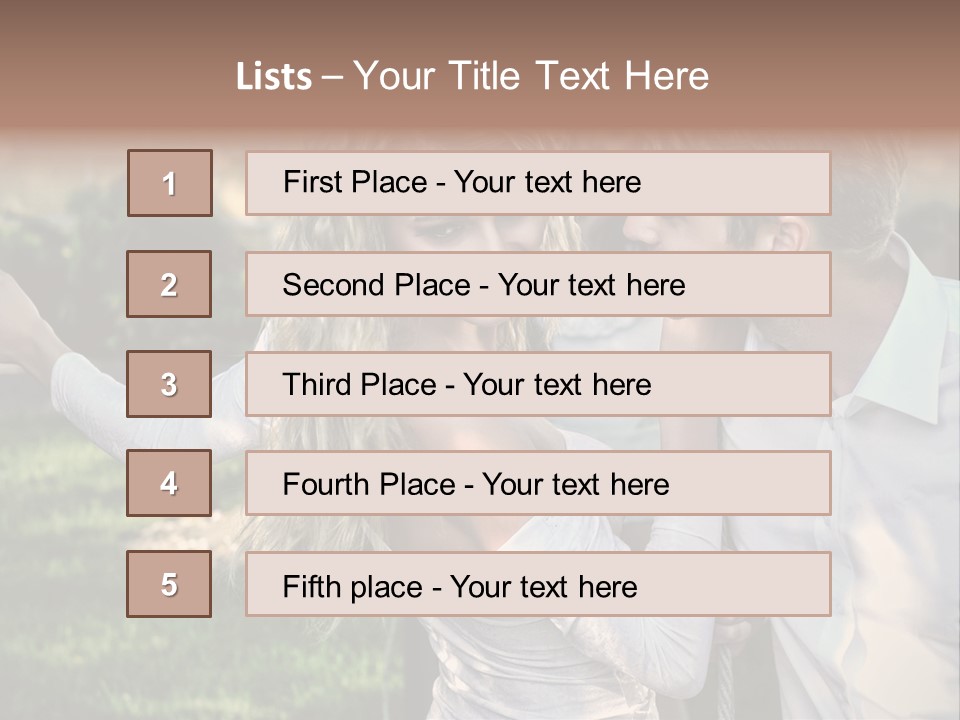The image size is (960, 720).
Task: Click the bold word Lists in title
Action: pyautogui.click(x=274, y=77)
